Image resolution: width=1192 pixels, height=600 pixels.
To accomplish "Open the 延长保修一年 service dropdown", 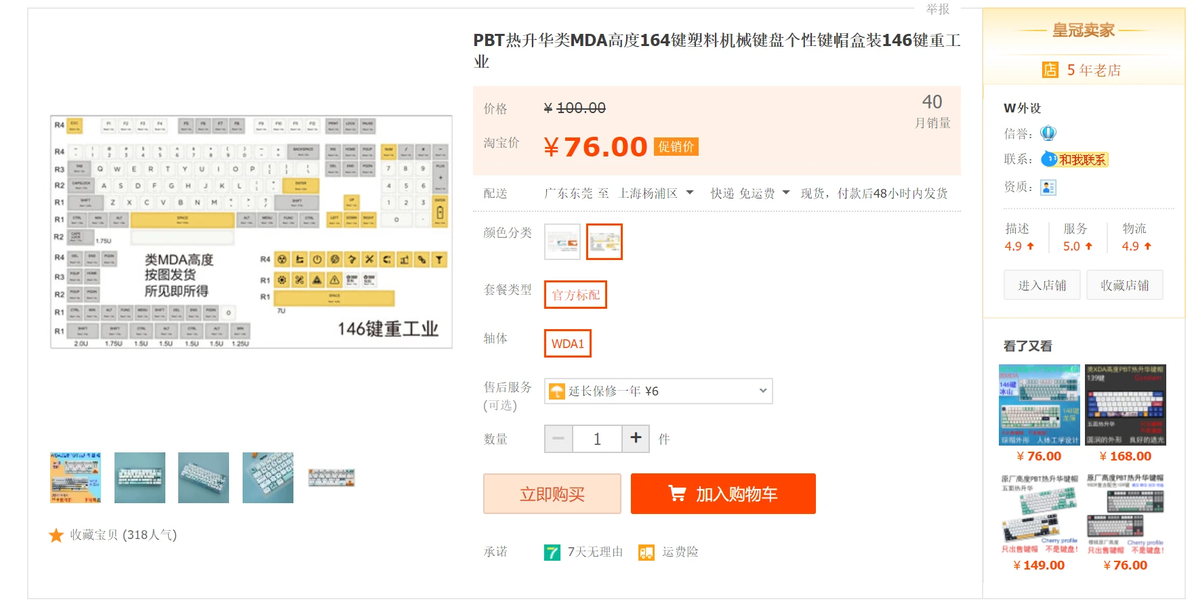I will pyautogui.click(x=658, y=391).
